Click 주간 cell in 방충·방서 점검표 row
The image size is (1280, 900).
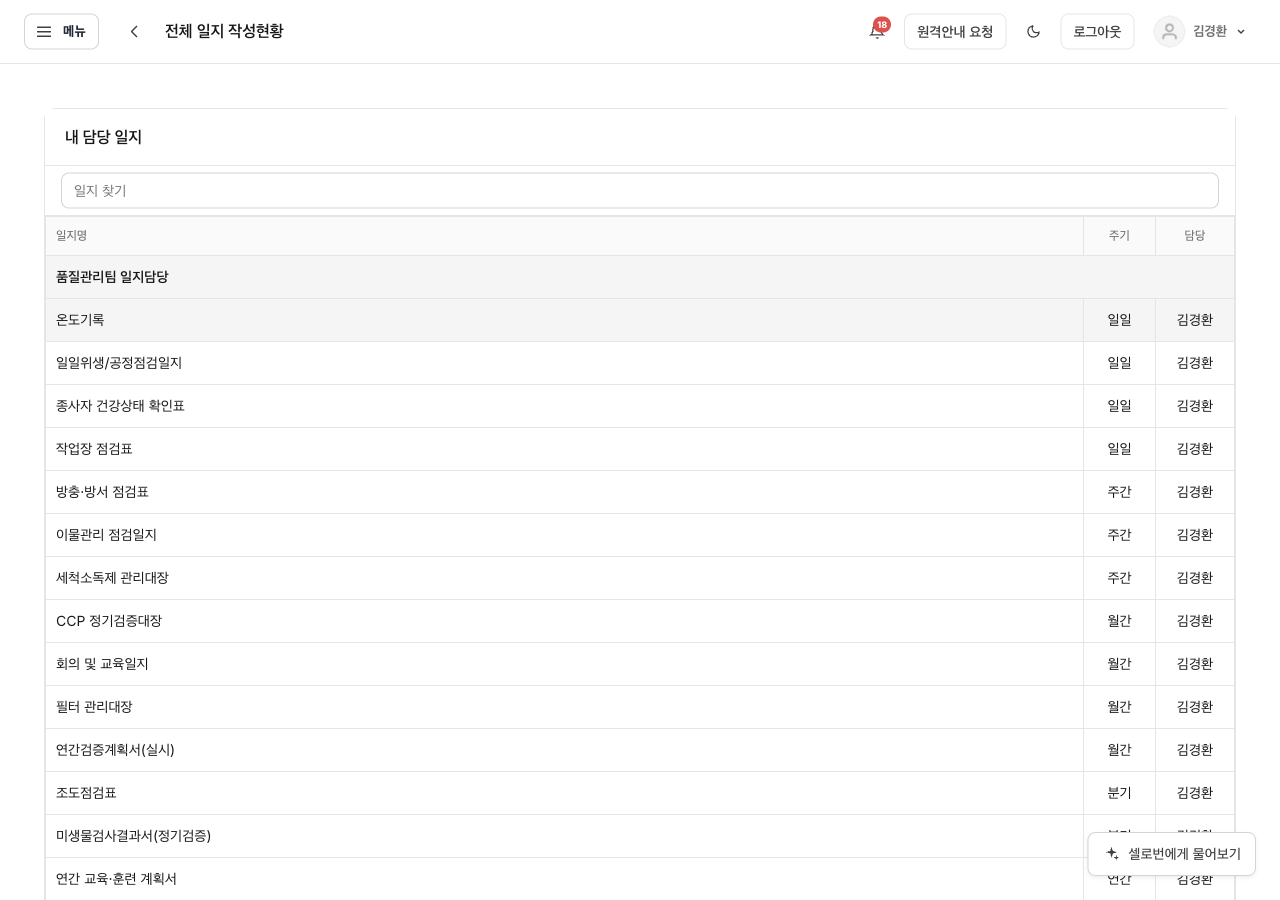[x=1119, y=492]
